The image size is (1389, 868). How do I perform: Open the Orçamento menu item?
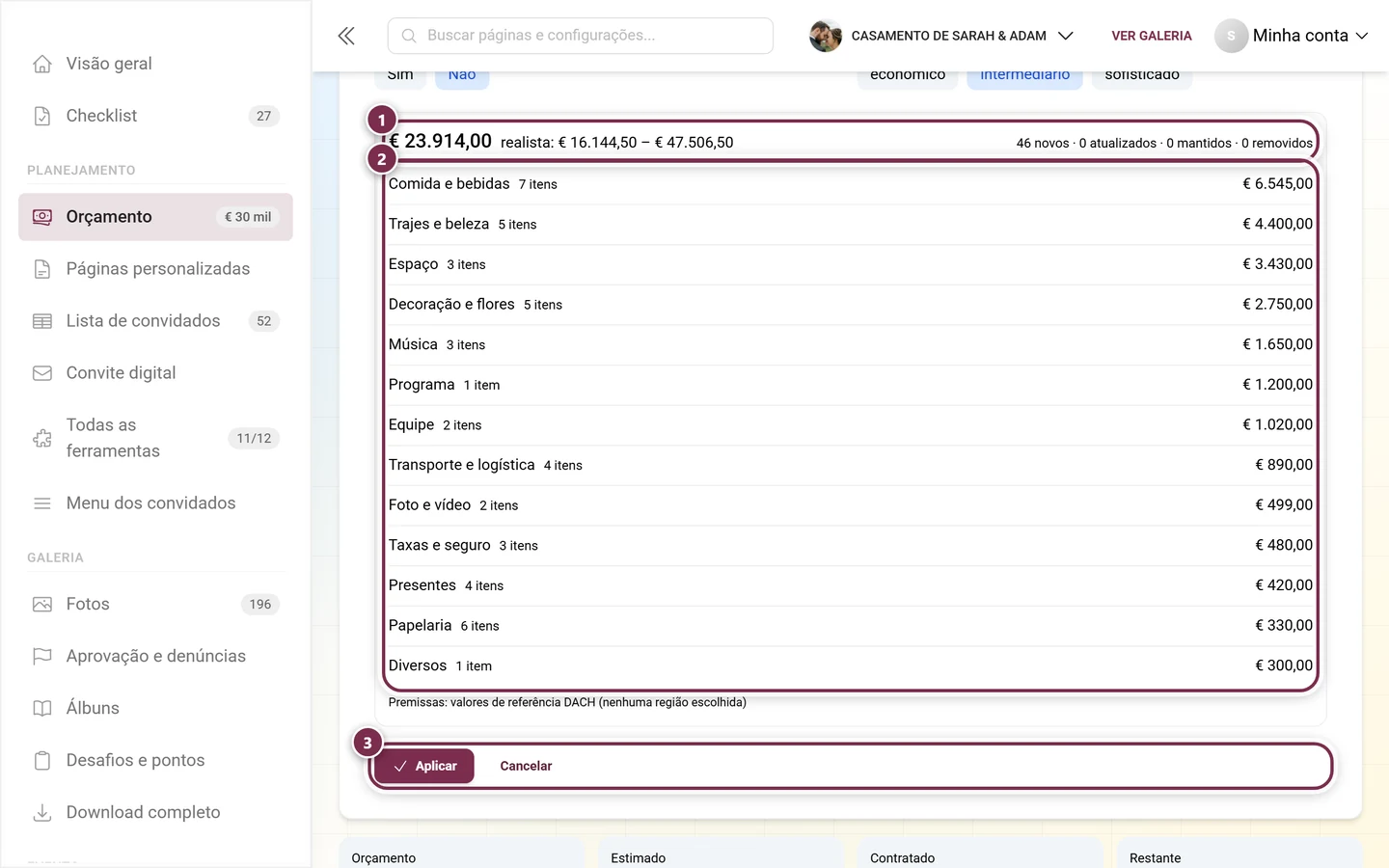point(155,217)
